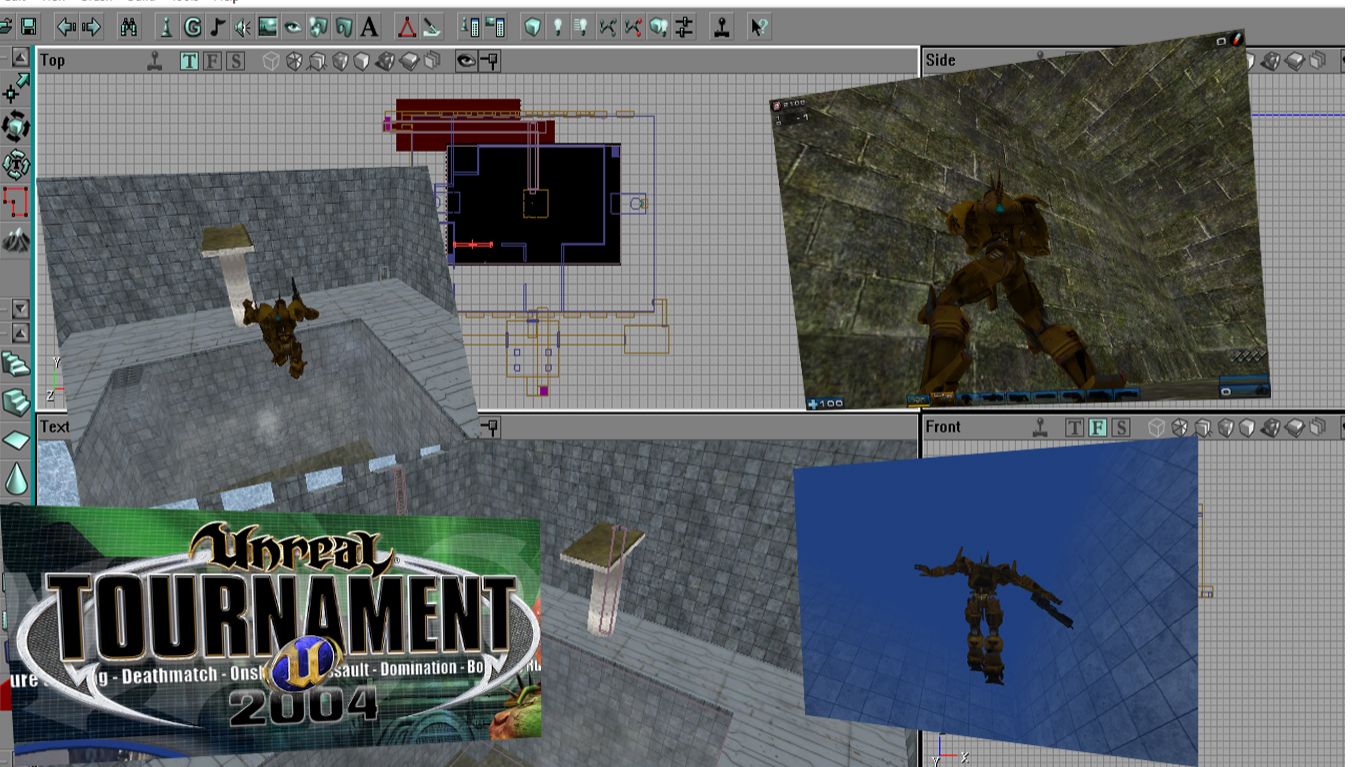Click the Front viewport title label
The width and height of the screenshot is (1366, 767).
pos(943,427)
